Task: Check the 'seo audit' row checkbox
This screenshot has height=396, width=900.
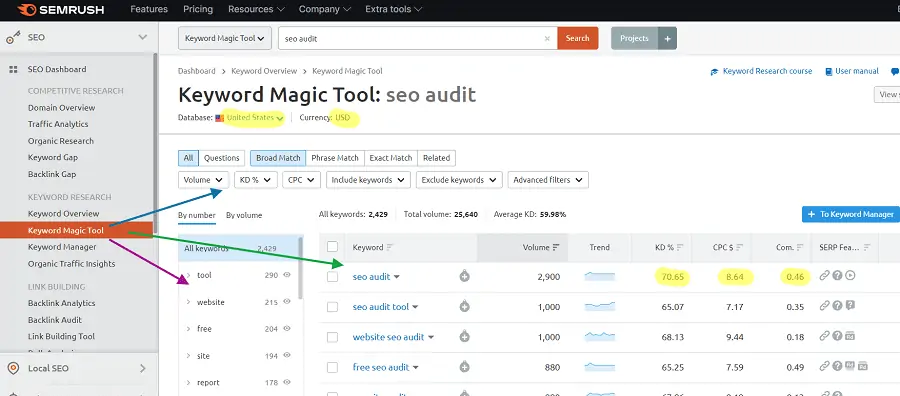Action: pos(332,277)
